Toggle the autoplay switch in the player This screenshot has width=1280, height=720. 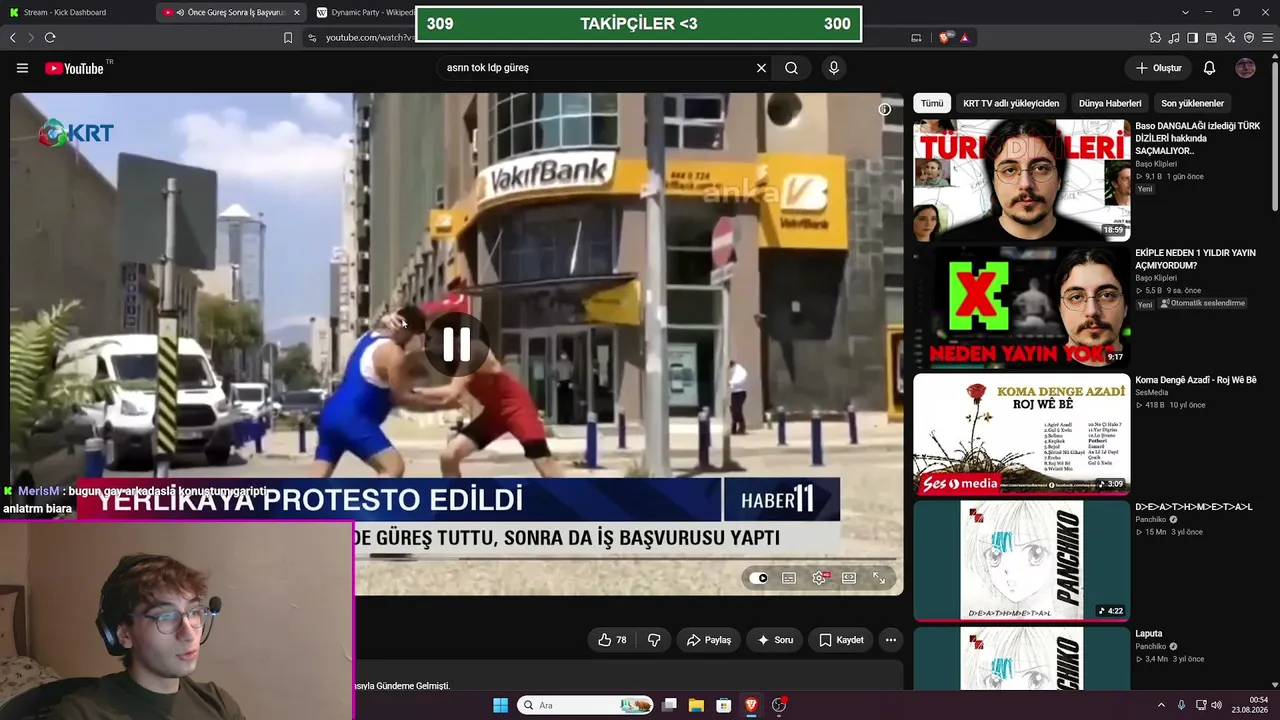[x=759, y=578]
